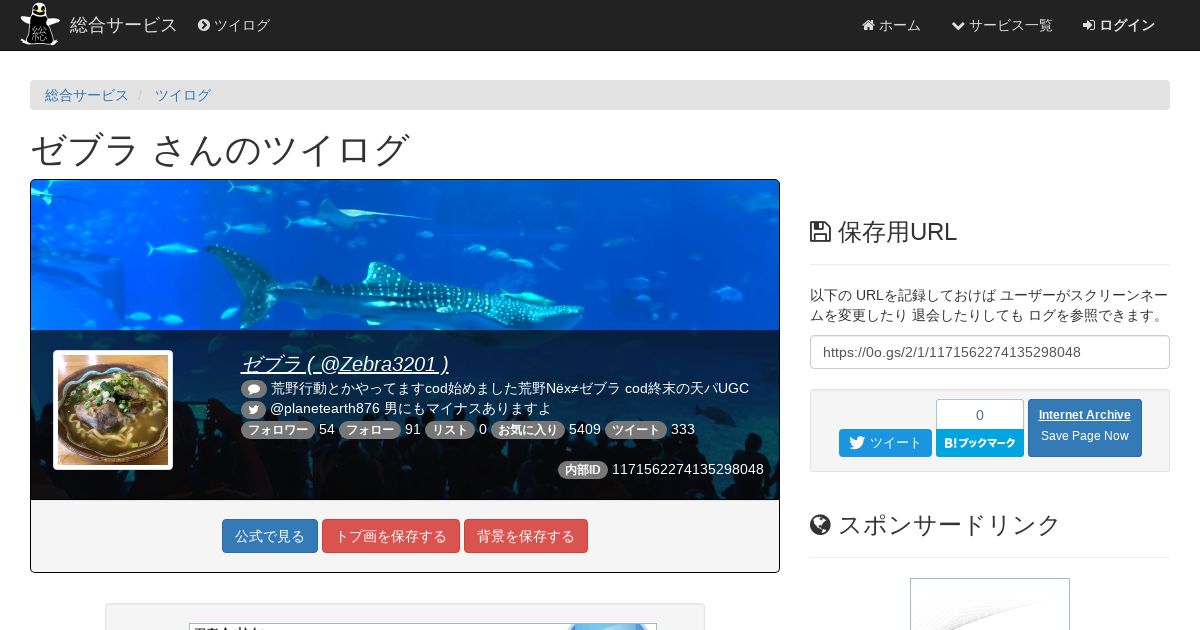
Task: Open 総合サービス brand link in navbar
Action: 123,25
